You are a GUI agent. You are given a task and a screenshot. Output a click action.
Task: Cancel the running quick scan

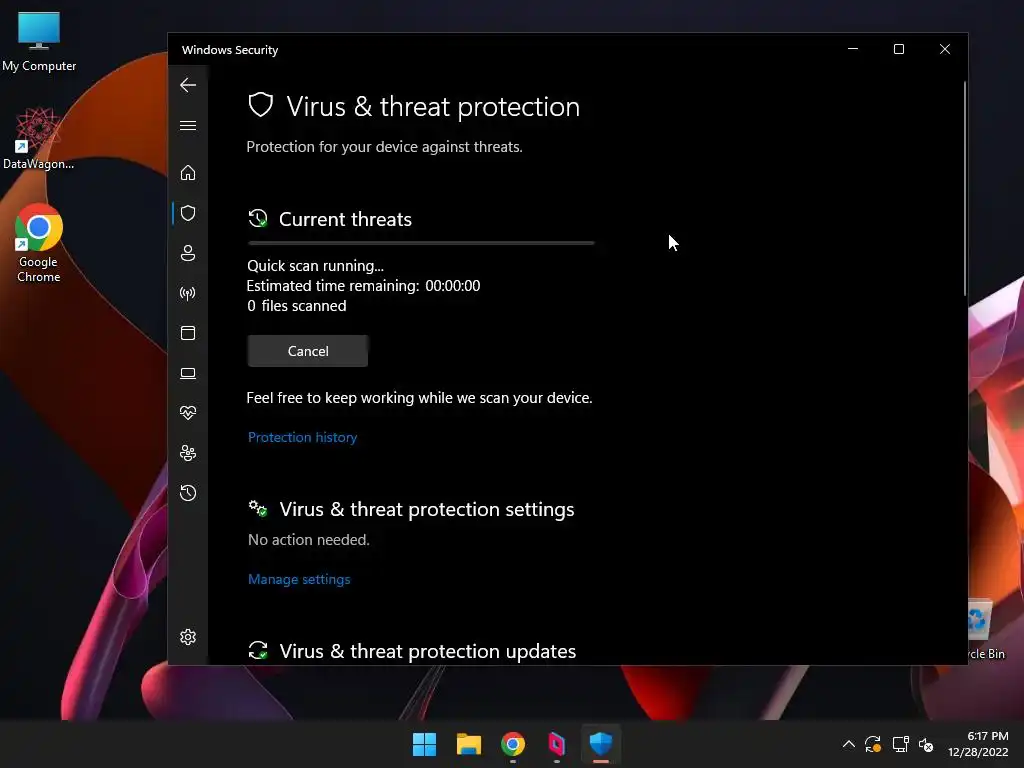pos(308,351)
